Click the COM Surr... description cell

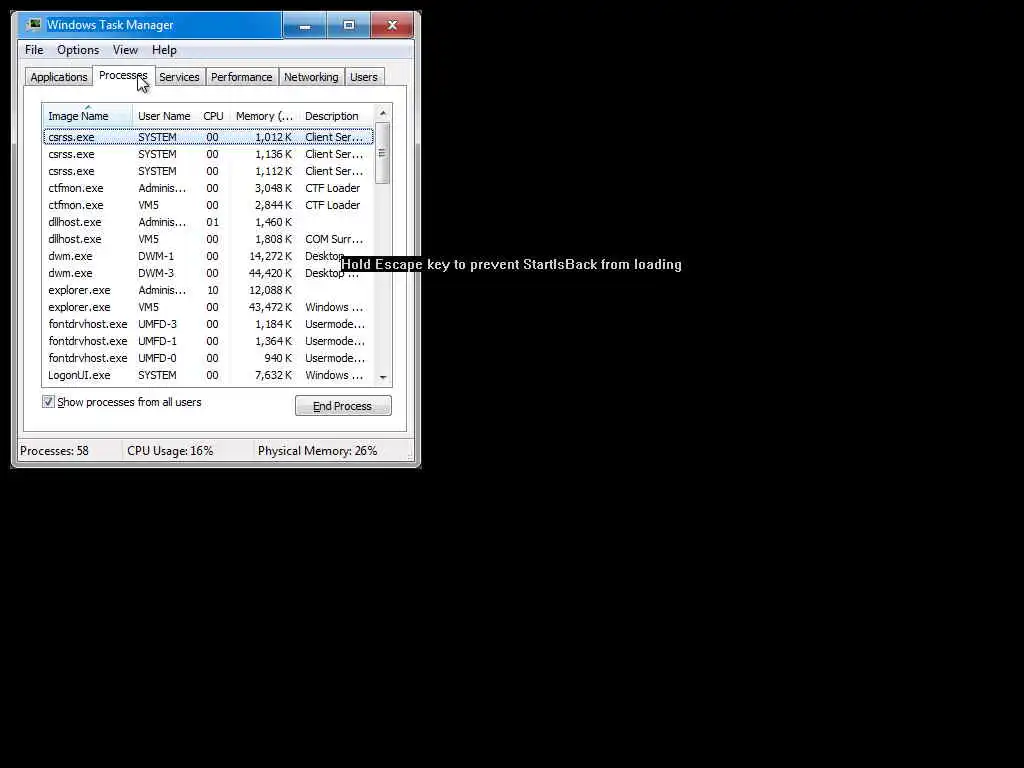coord(334,239)
